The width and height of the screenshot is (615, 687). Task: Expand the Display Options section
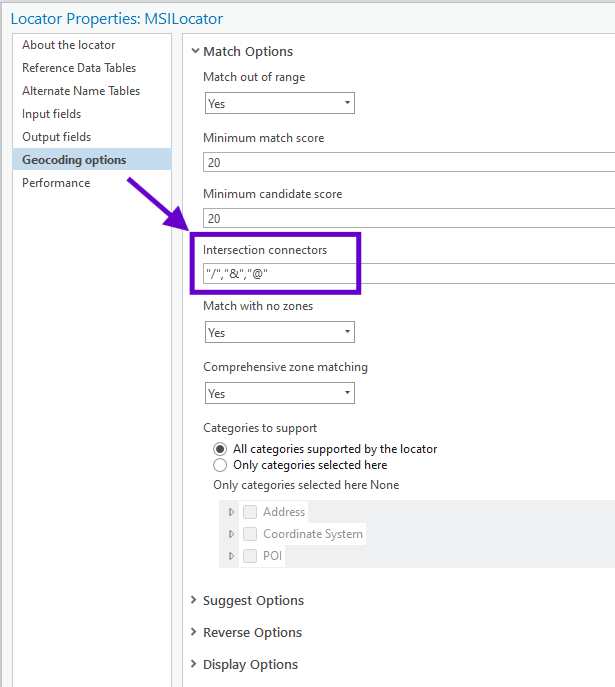[x=194, y=664]
